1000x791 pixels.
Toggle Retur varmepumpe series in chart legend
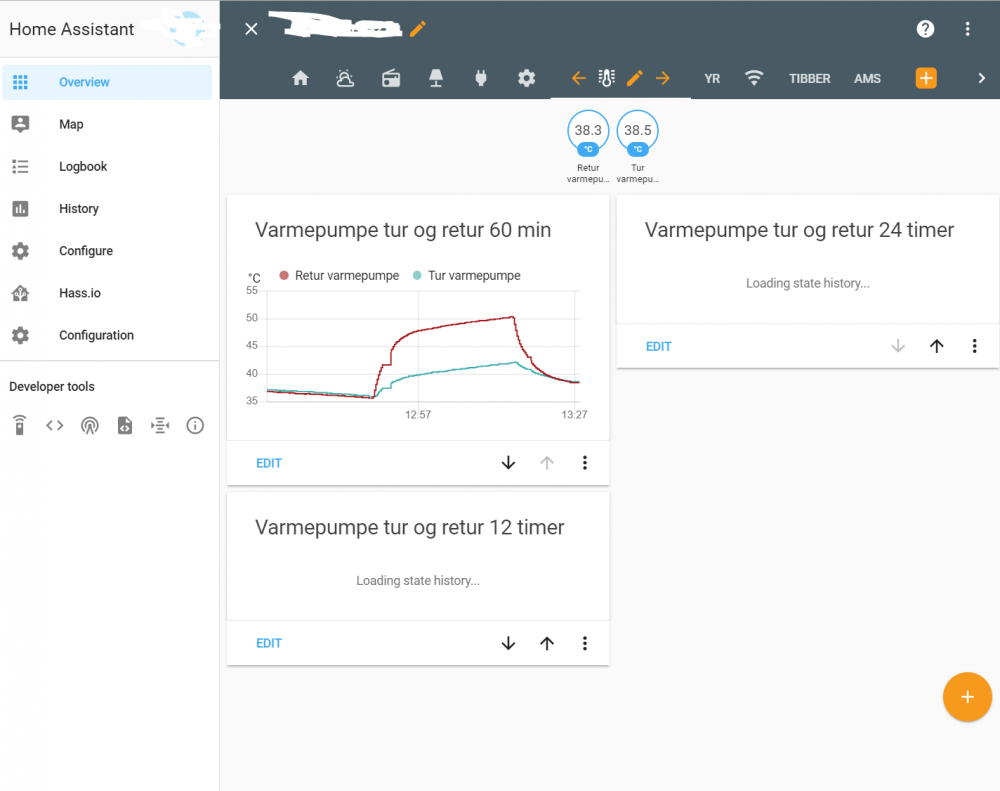tap(340, 276)
